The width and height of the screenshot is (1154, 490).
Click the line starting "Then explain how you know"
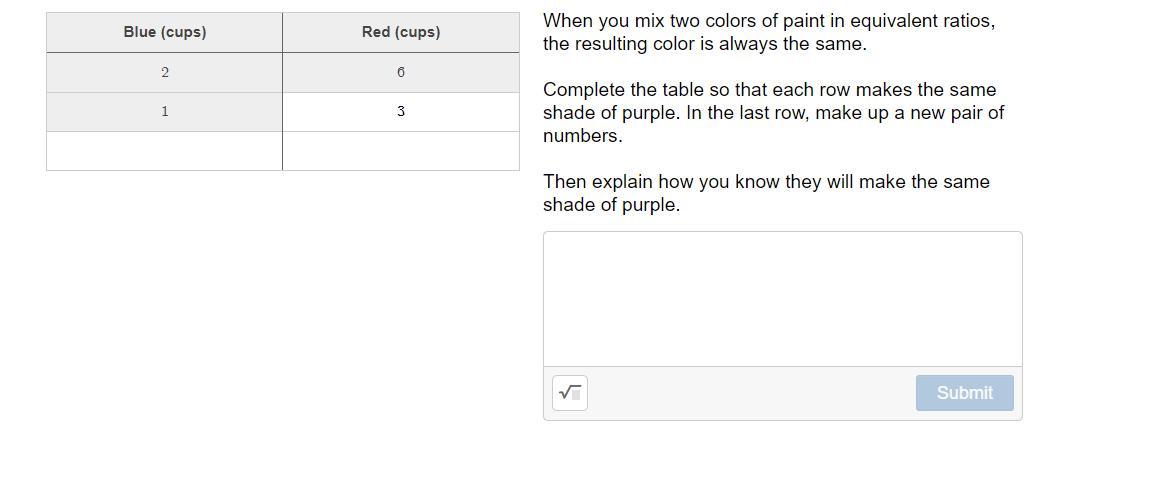766,182
